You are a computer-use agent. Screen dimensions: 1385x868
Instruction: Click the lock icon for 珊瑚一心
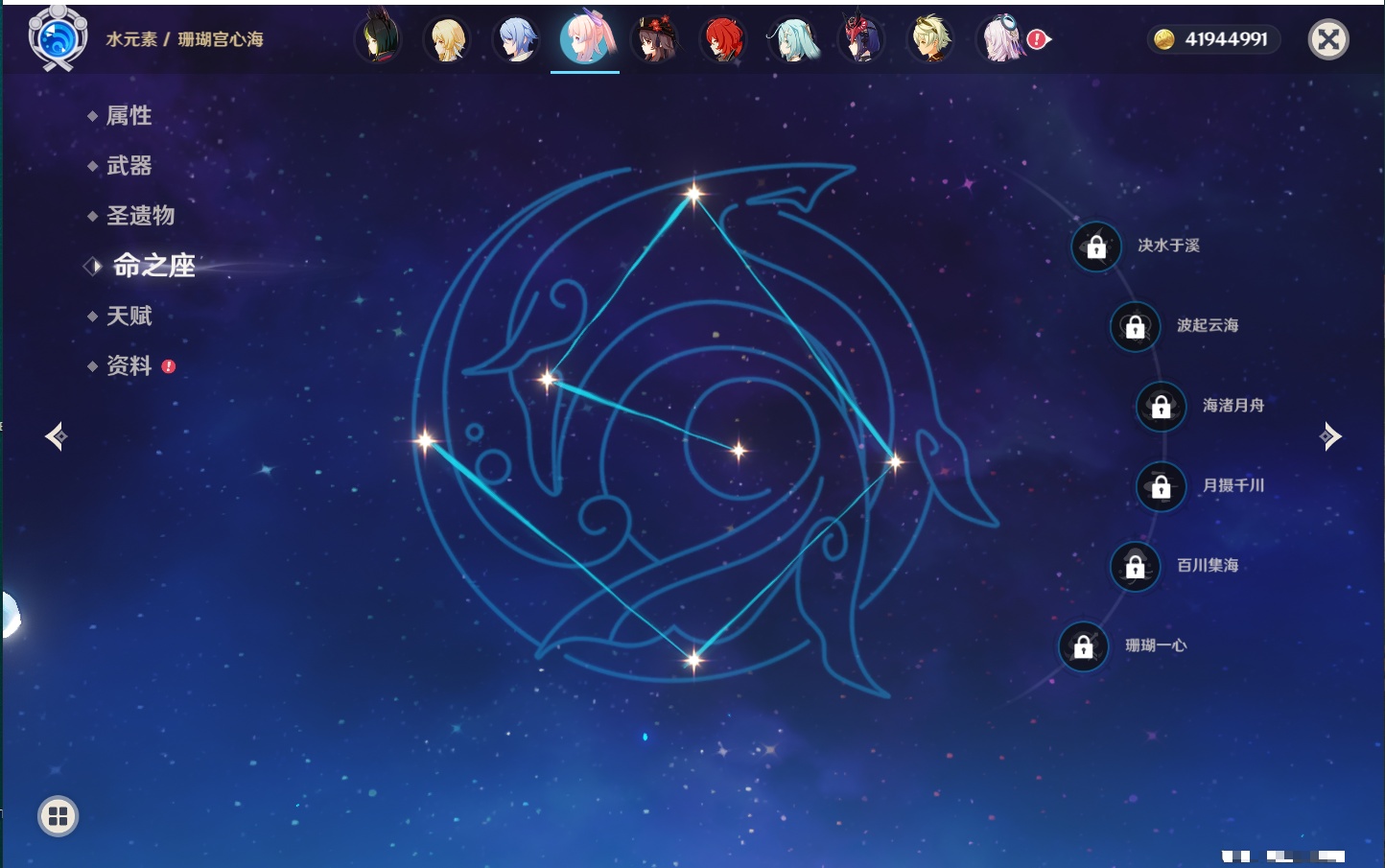pos(1083,646)
